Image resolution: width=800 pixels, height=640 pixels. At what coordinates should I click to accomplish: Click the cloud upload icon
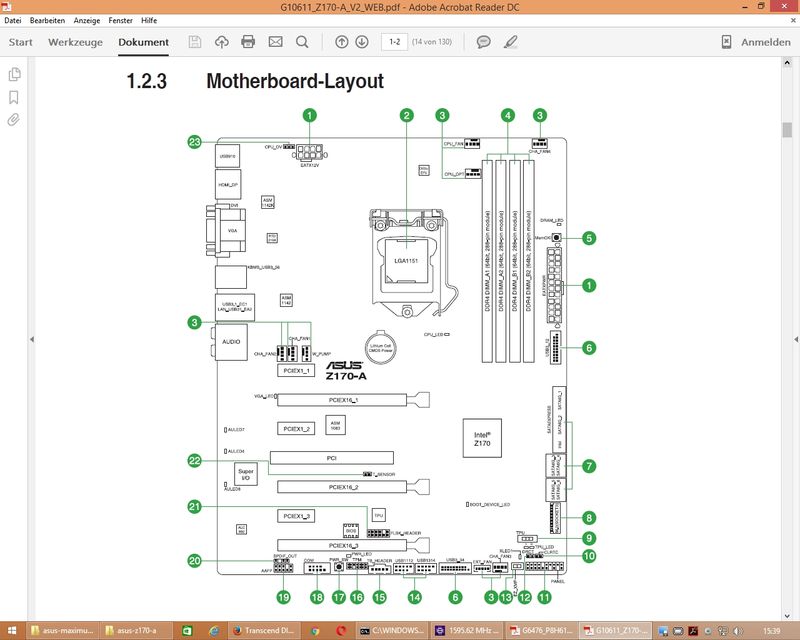pyautogui.click(x=221, y=42)
